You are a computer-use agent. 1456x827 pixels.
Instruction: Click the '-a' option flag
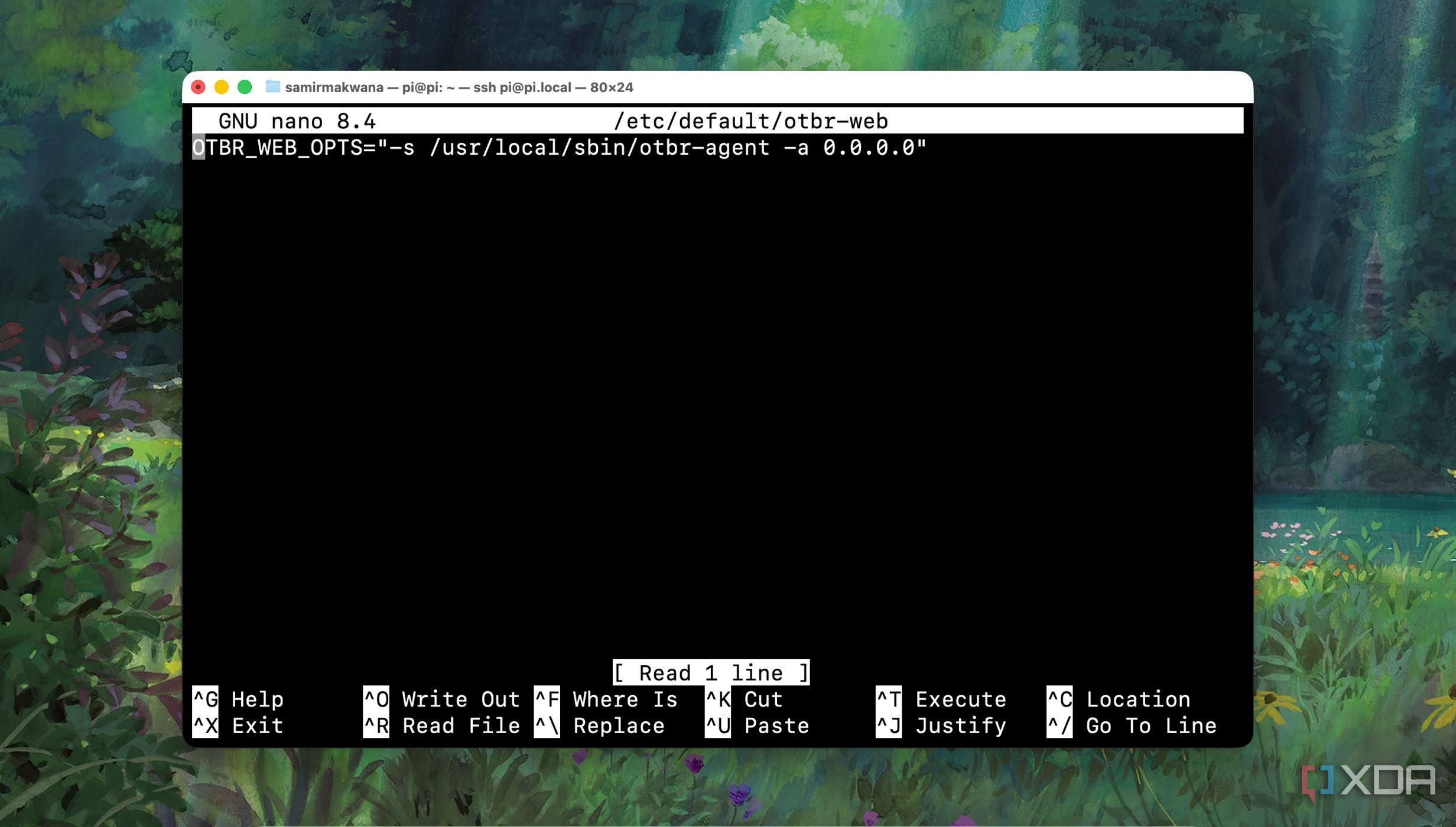tap(796, 148)
